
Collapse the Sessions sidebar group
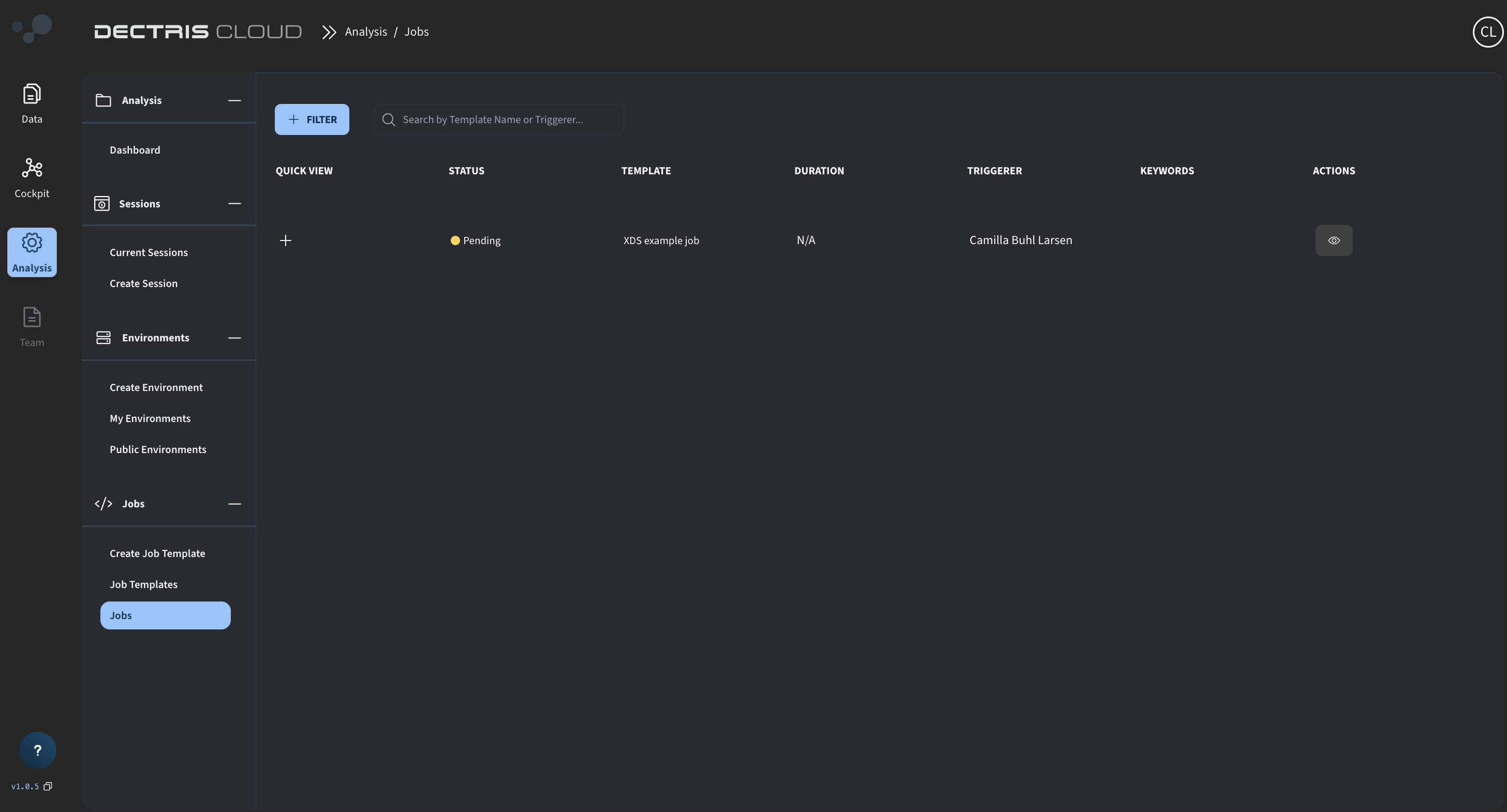(234, 203)
